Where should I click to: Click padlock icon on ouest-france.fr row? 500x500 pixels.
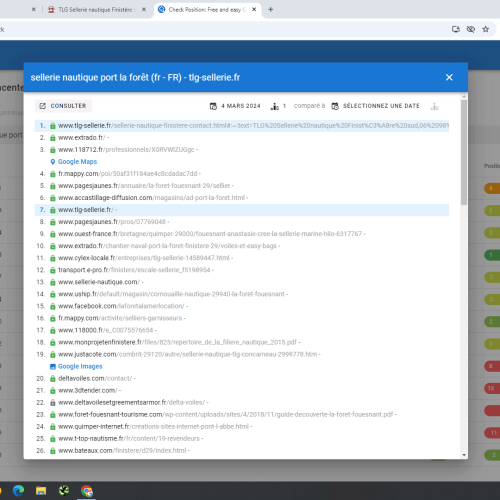tap(53, 234)
